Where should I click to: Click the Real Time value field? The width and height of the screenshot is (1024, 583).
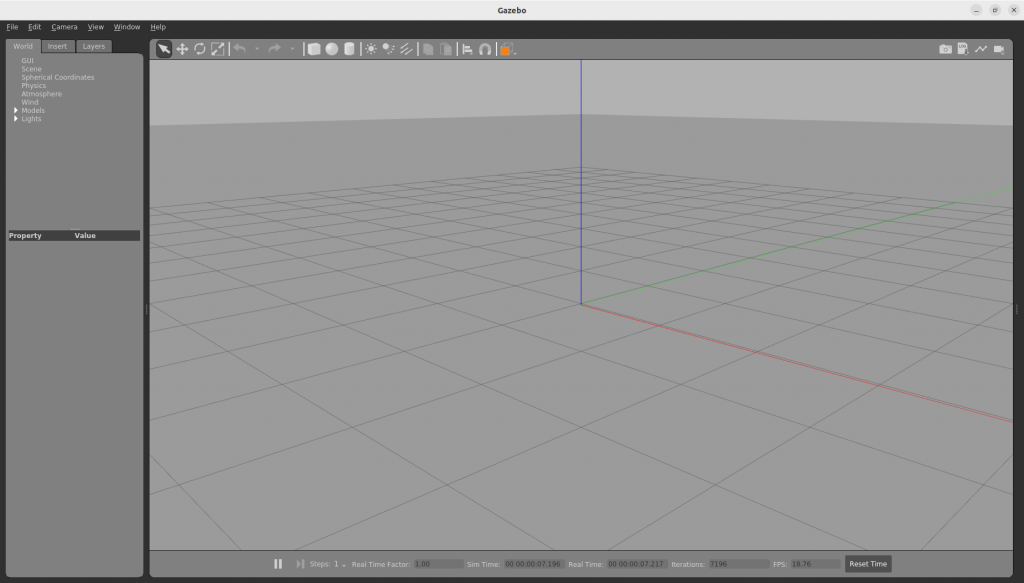pyautogui.click(x=637, y=564)
